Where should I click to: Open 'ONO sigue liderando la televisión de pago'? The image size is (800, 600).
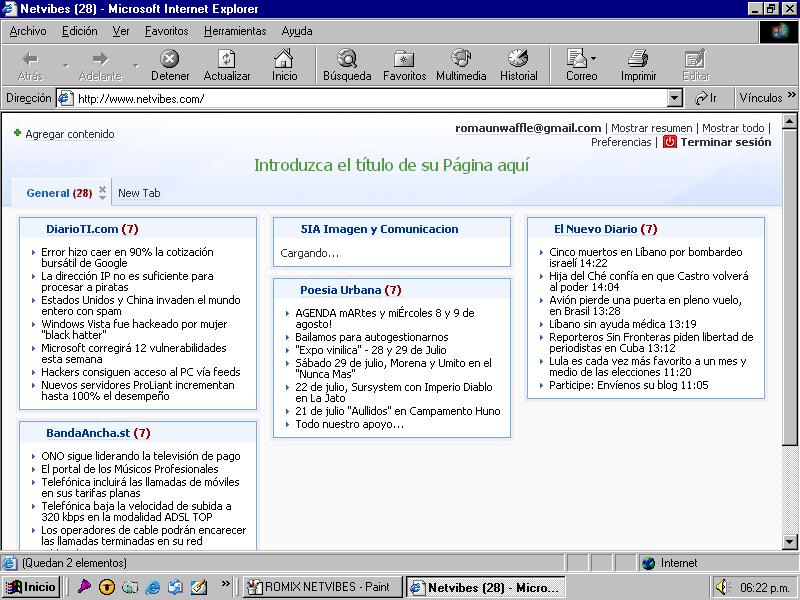point(141,456)
